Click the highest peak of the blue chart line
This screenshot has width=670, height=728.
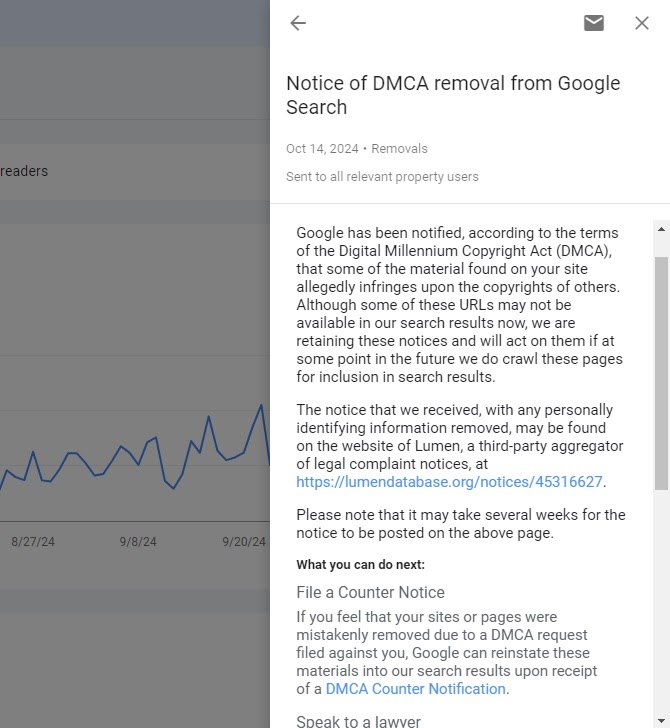pos(261,405)
